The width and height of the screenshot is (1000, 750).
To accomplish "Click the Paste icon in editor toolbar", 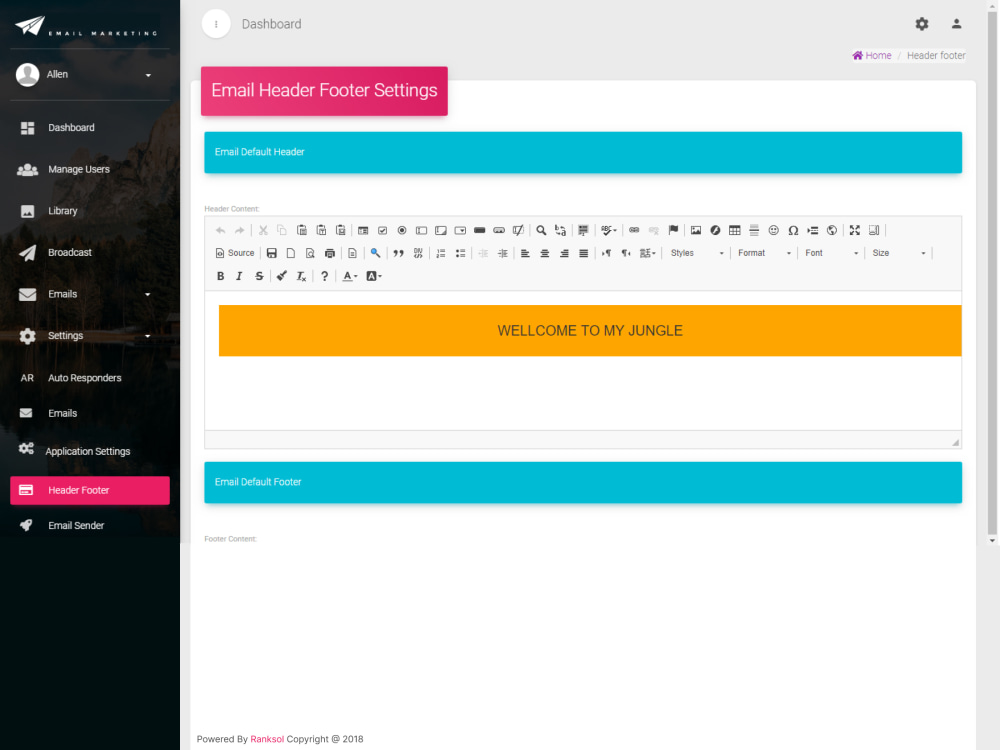I will tap(302, 230).
